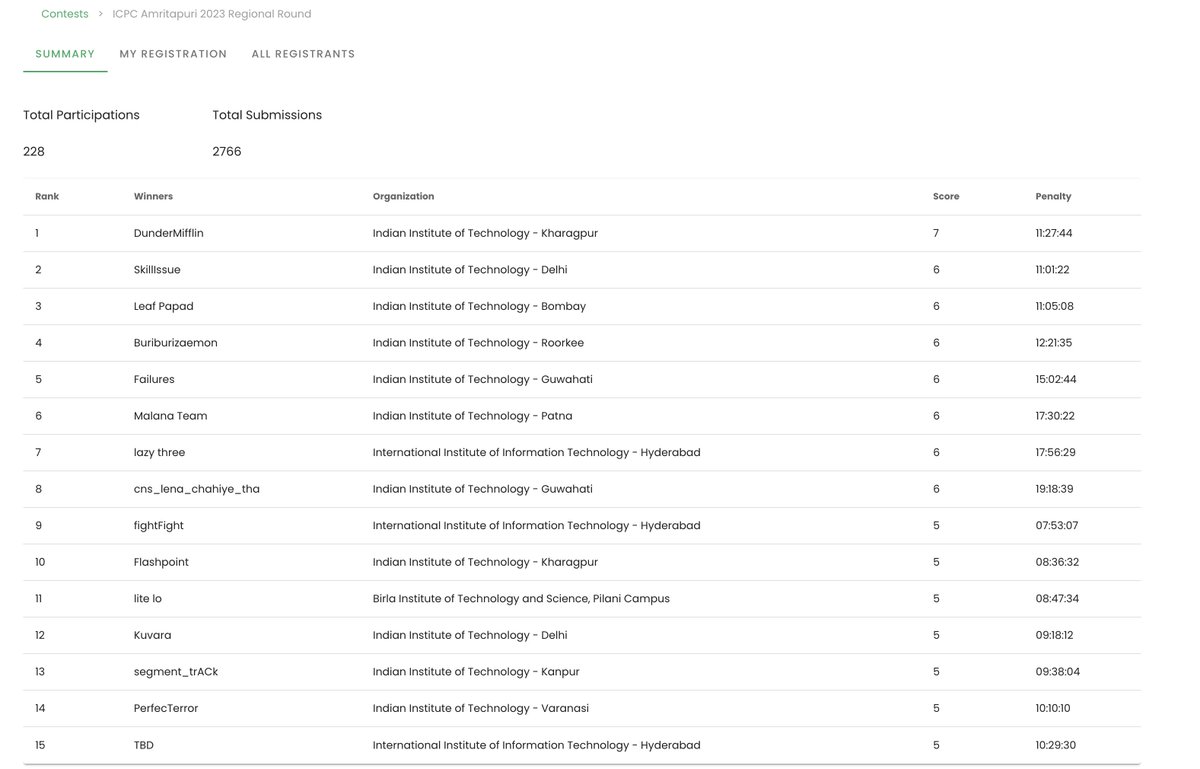This screenshot has width=1200, height=769.
Task: Click the 228 participations value
Action: click(34, 152)
